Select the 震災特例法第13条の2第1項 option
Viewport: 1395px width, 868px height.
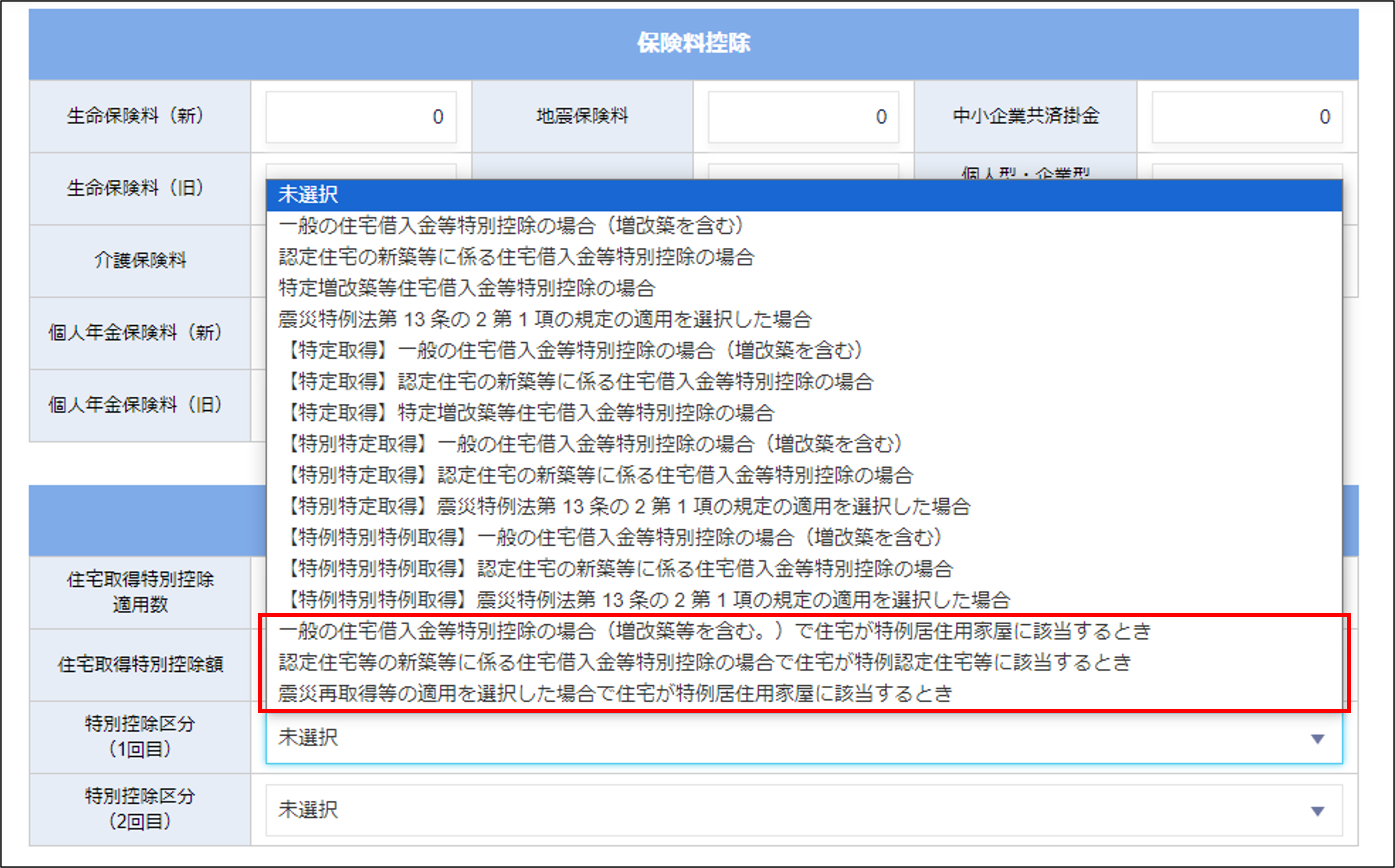[x=545, y=320]
